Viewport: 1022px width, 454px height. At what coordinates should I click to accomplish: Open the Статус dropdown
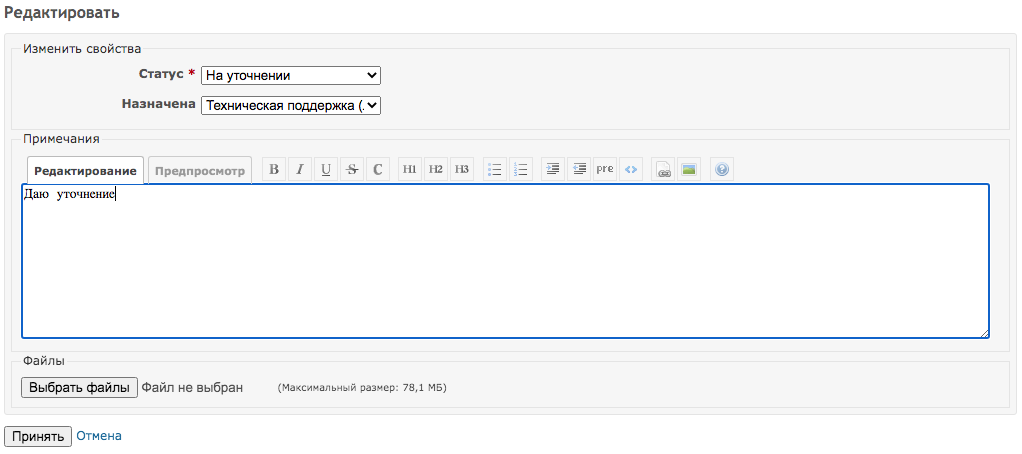(x=290, y=75)
